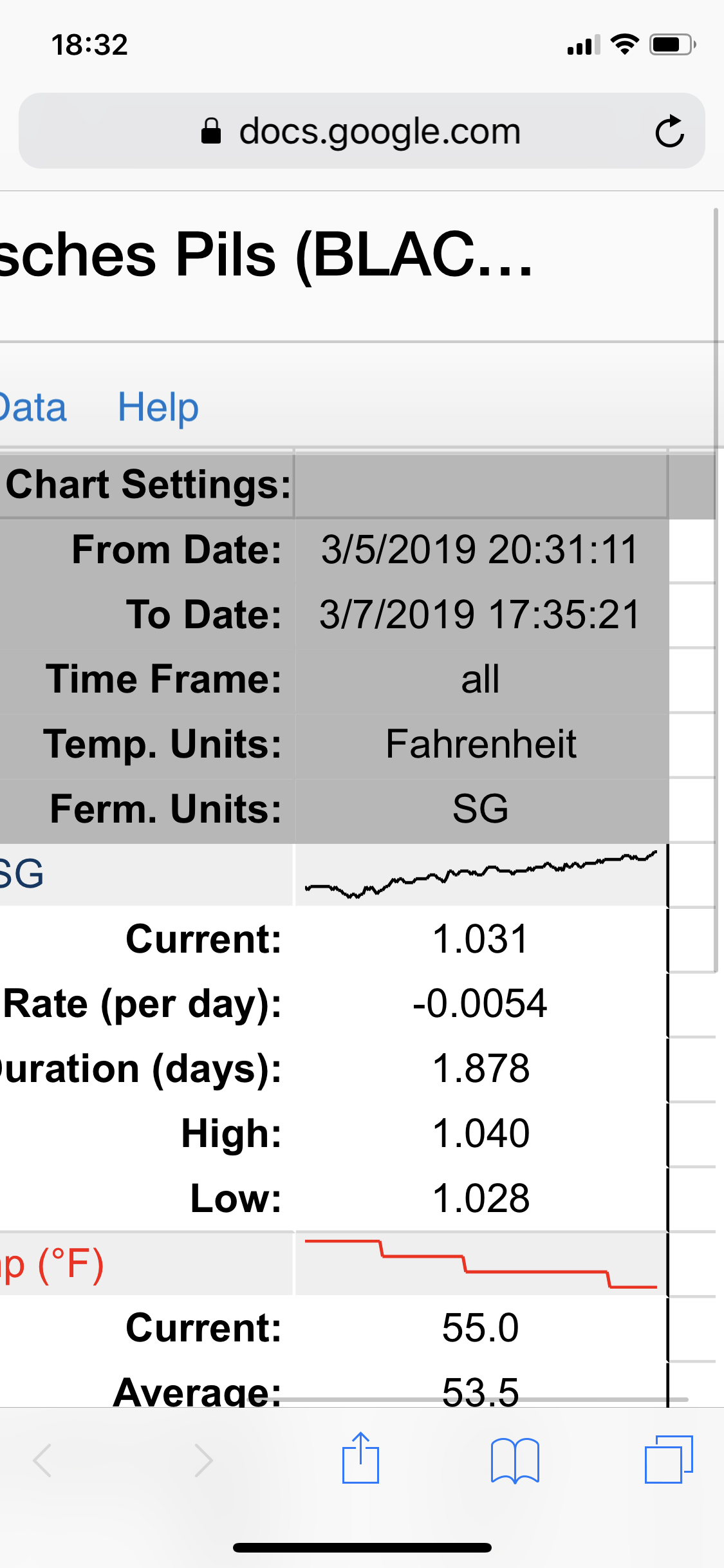724x1568 pixels.
Task: Select the Time Frame value 'all'
Action: [480, 679]
